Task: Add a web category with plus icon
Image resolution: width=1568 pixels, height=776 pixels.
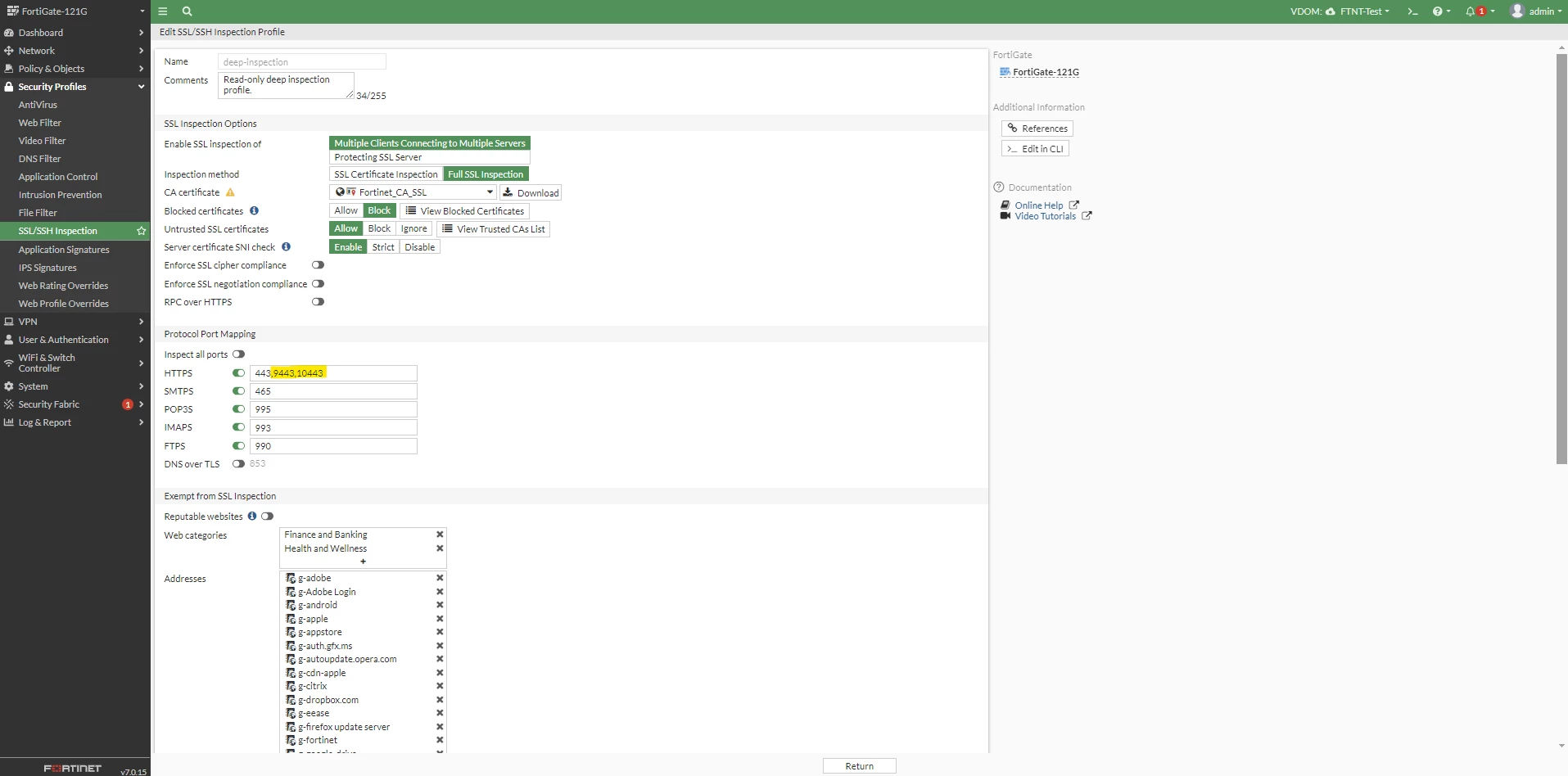Action: pos(363,562)
